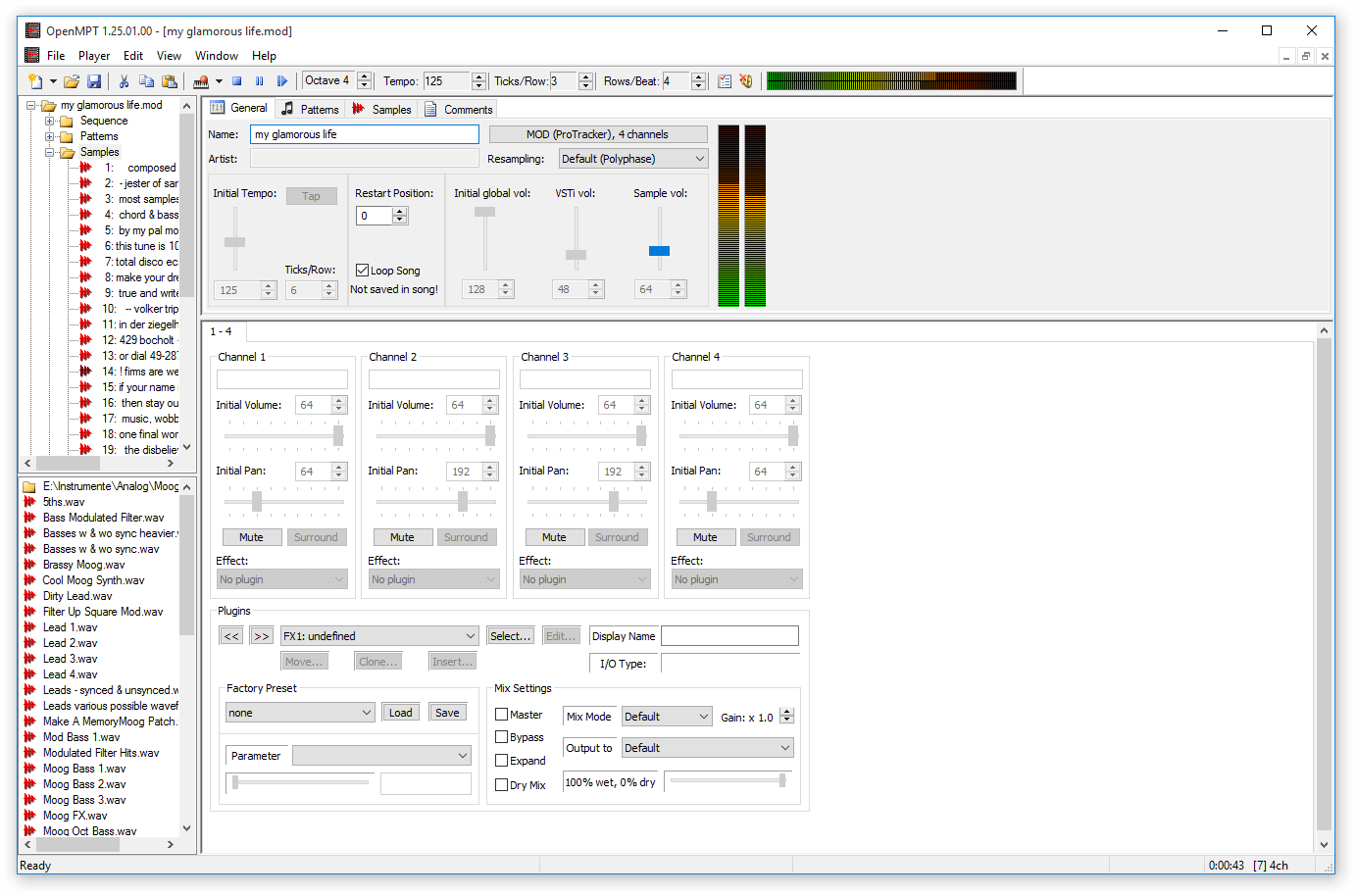Check the Bypass option
The image size is (1356, 896).
point(501,737)
